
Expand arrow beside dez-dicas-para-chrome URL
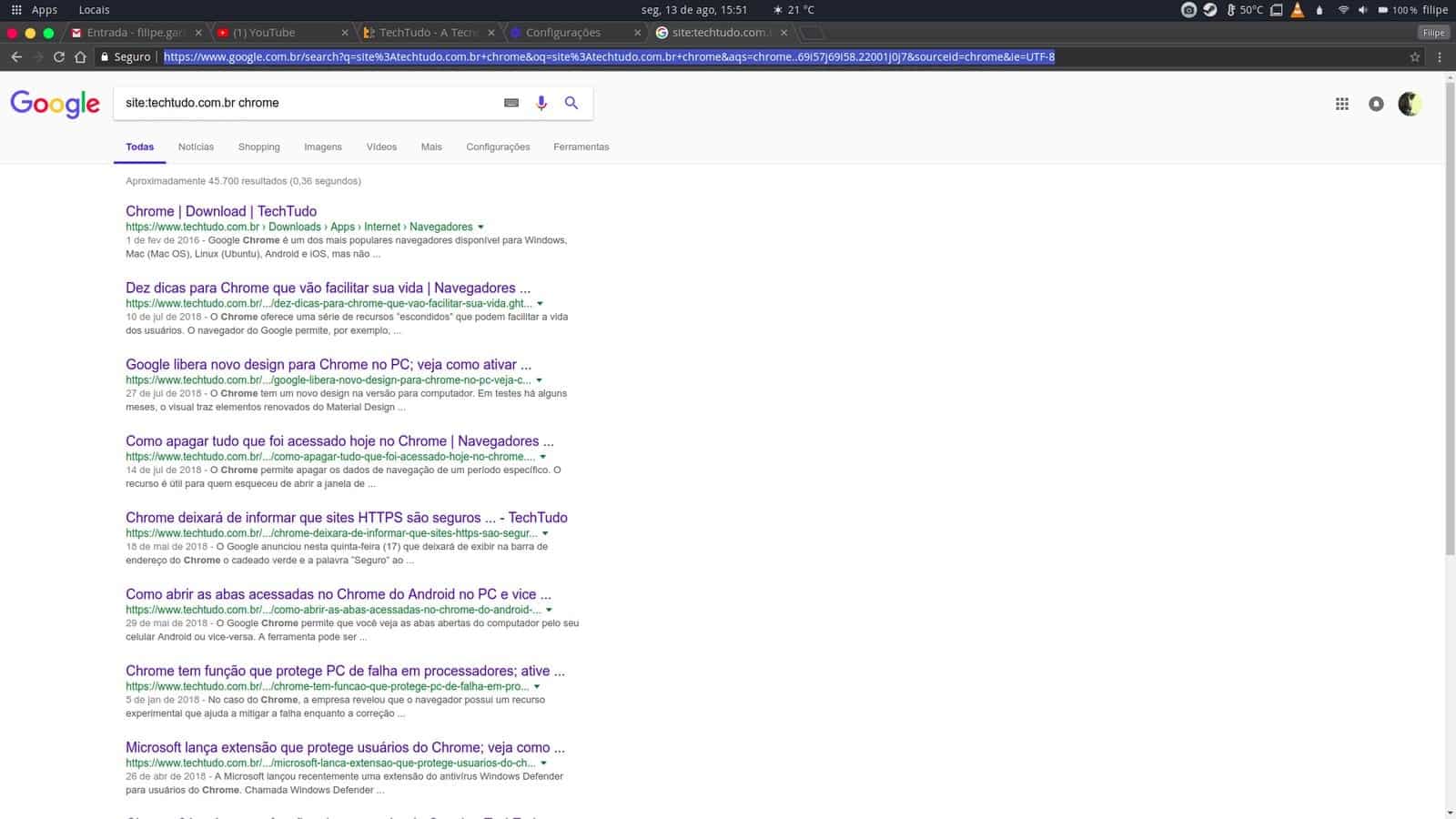pos(540,304)
